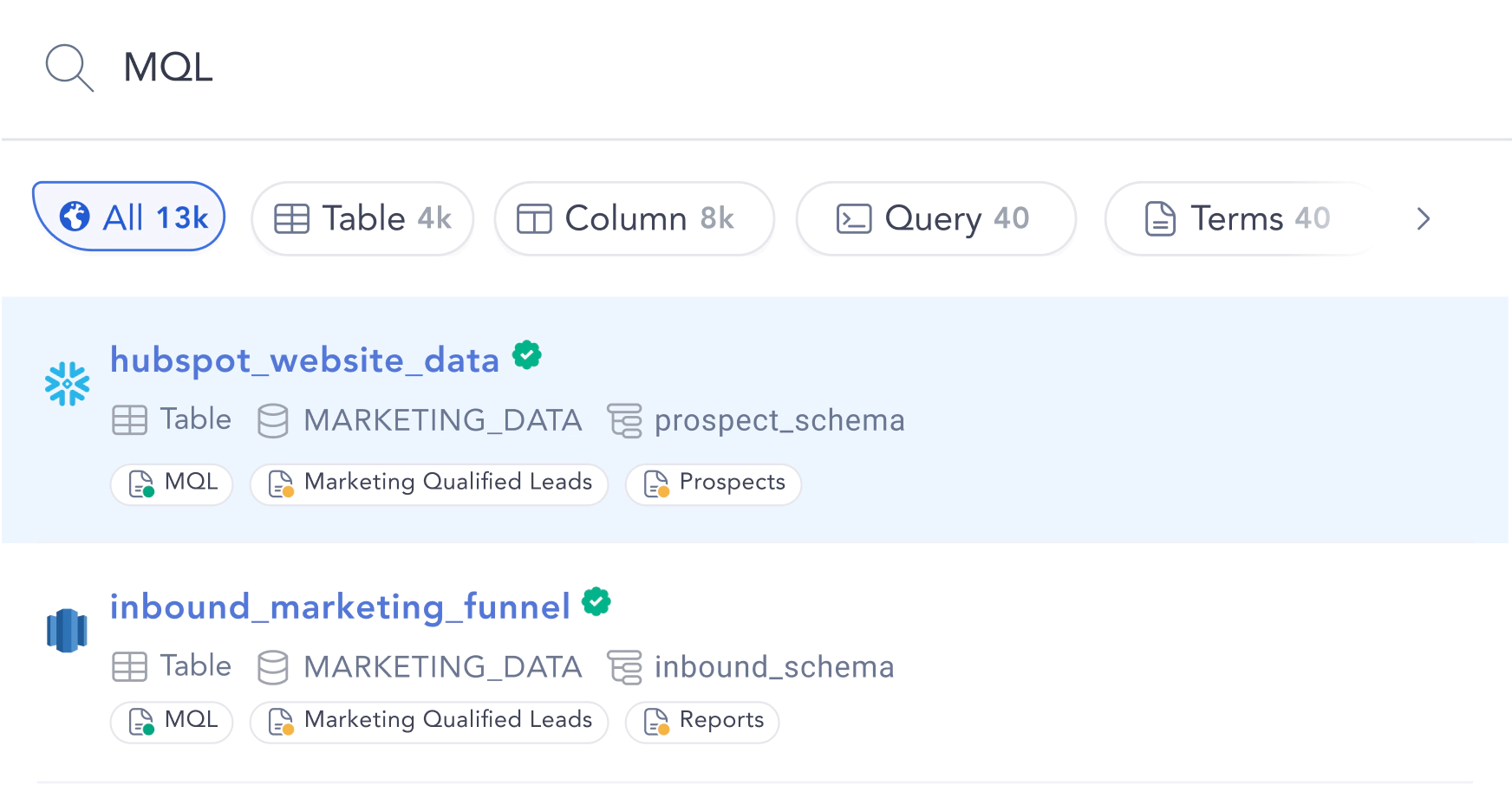The width and height of the screenshot is (1512, 785).
Task: Filter results by Query 40
Action: (x=935, y=218)
